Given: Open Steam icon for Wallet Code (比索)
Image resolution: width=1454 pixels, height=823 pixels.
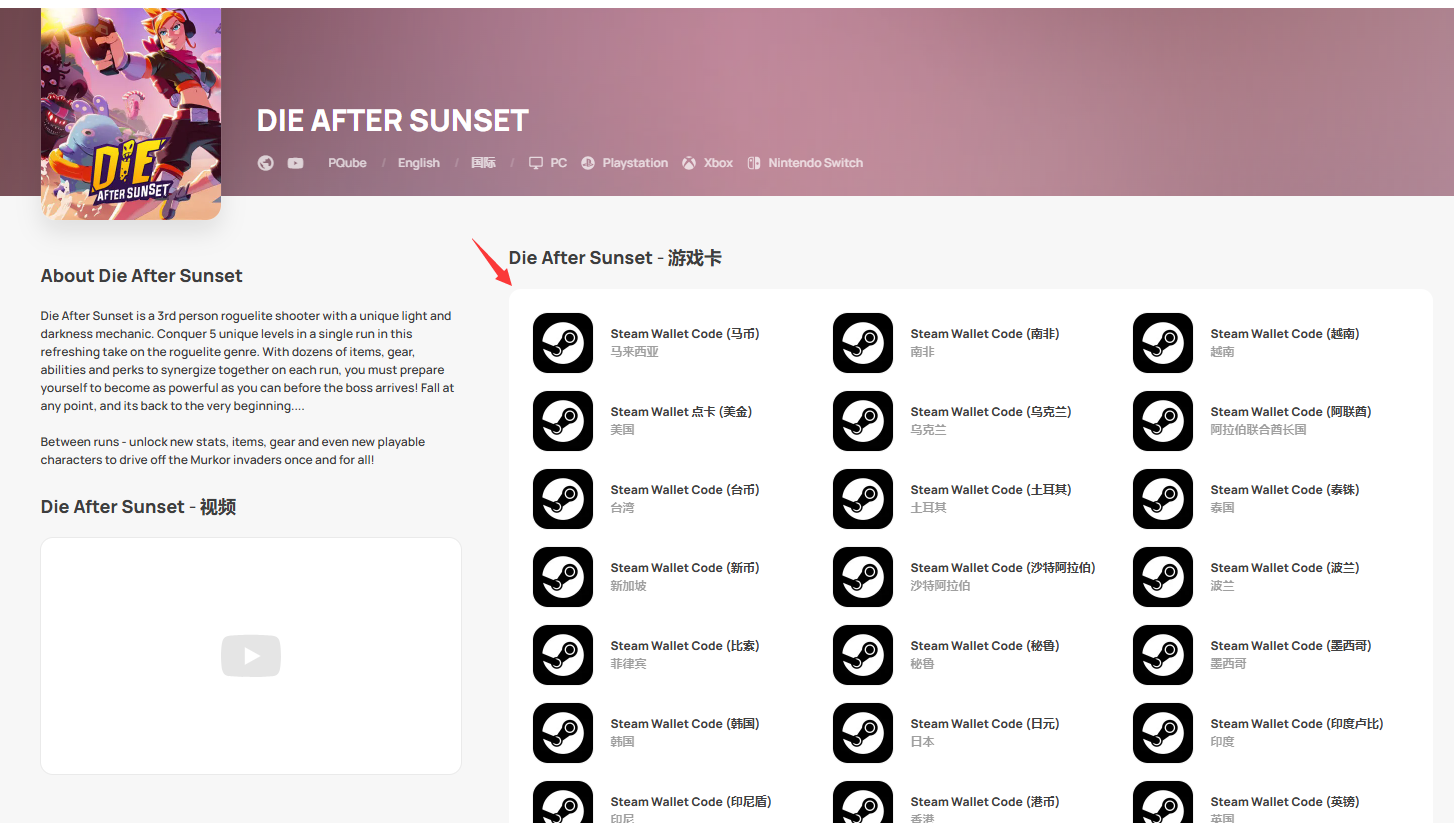Looking at the screenshot, I should click(x=563, y=655).
